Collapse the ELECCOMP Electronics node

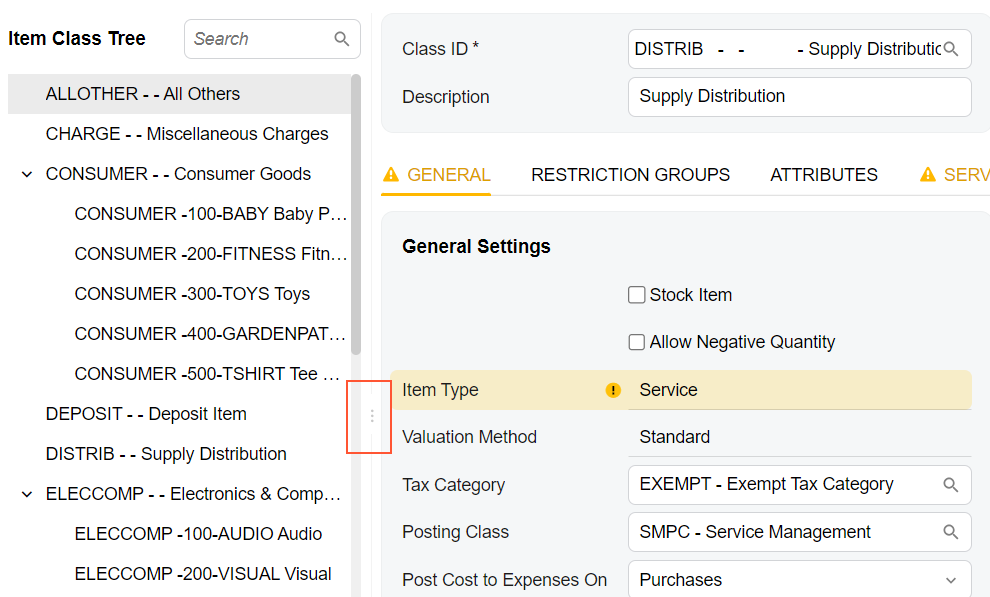pos(27,494)
